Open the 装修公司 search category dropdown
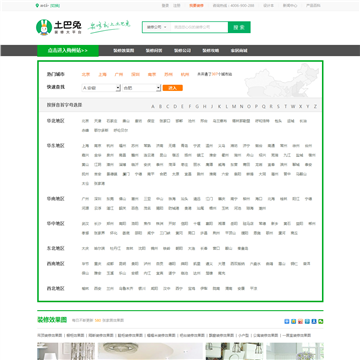Screen dimensions: 360x360 (157, 27)
